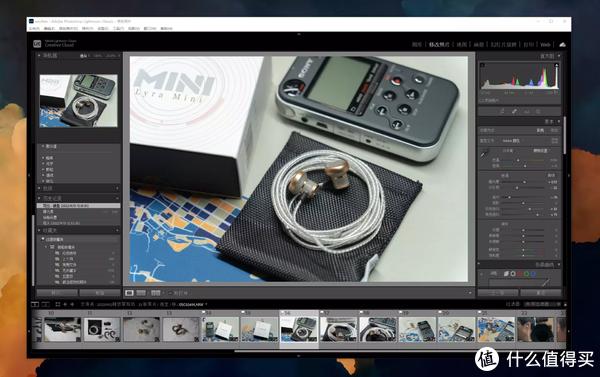Click the Reset button at bottom right
Image resolution: width=600 pixels, height=377 pixels.
click(541, 293)
